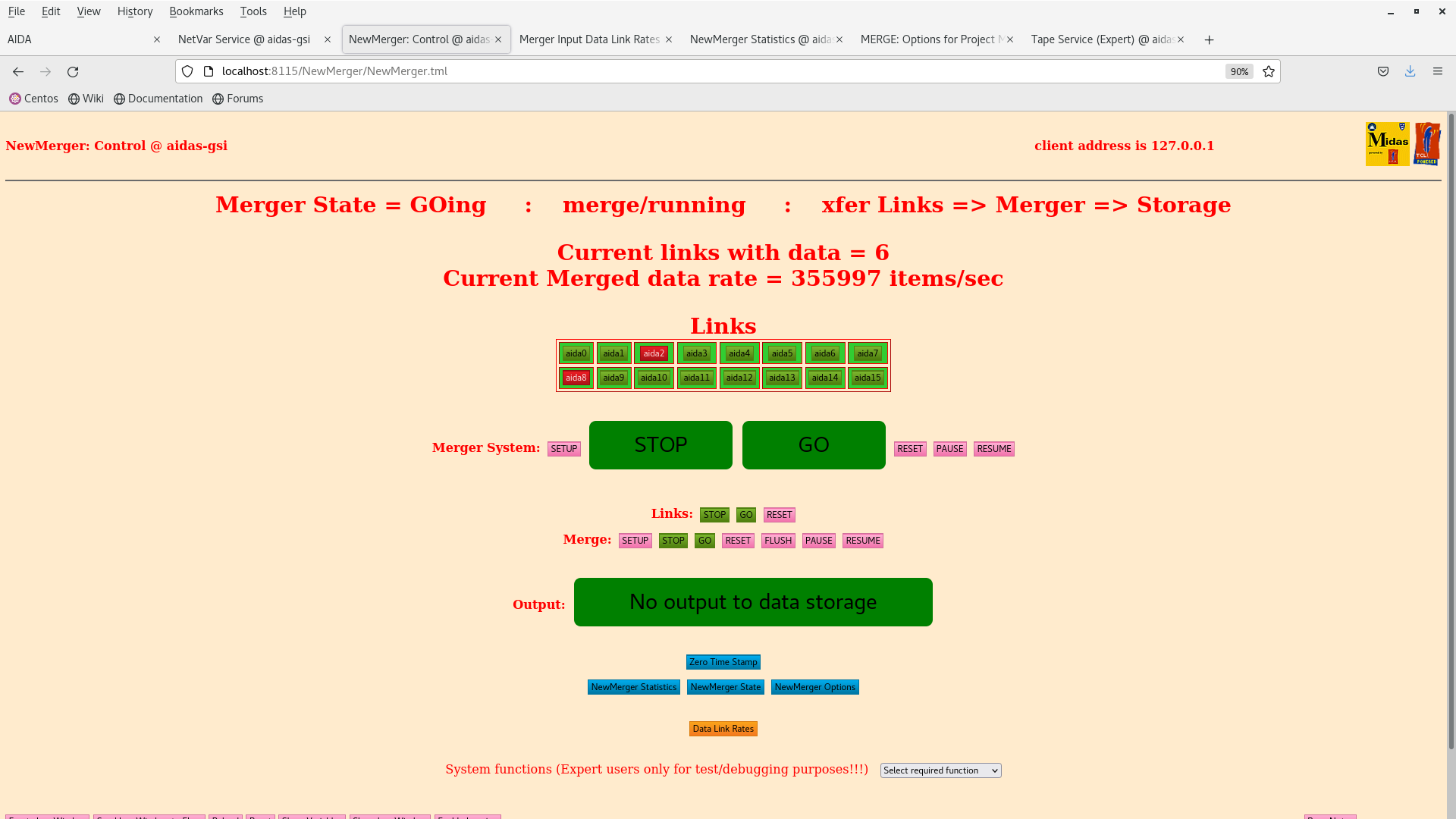This screenshot has height=819, width=1456.
Task: Open the Bookmarks menu
Action: click(196, 11)
